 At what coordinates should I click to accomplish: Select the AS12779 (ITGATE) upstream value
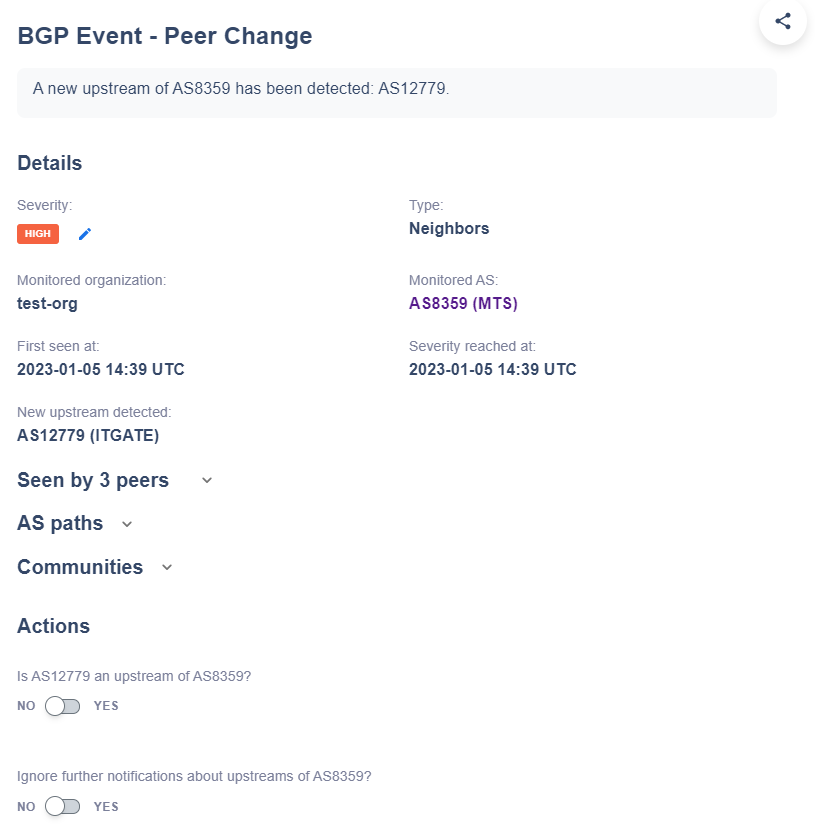point(88,435)
